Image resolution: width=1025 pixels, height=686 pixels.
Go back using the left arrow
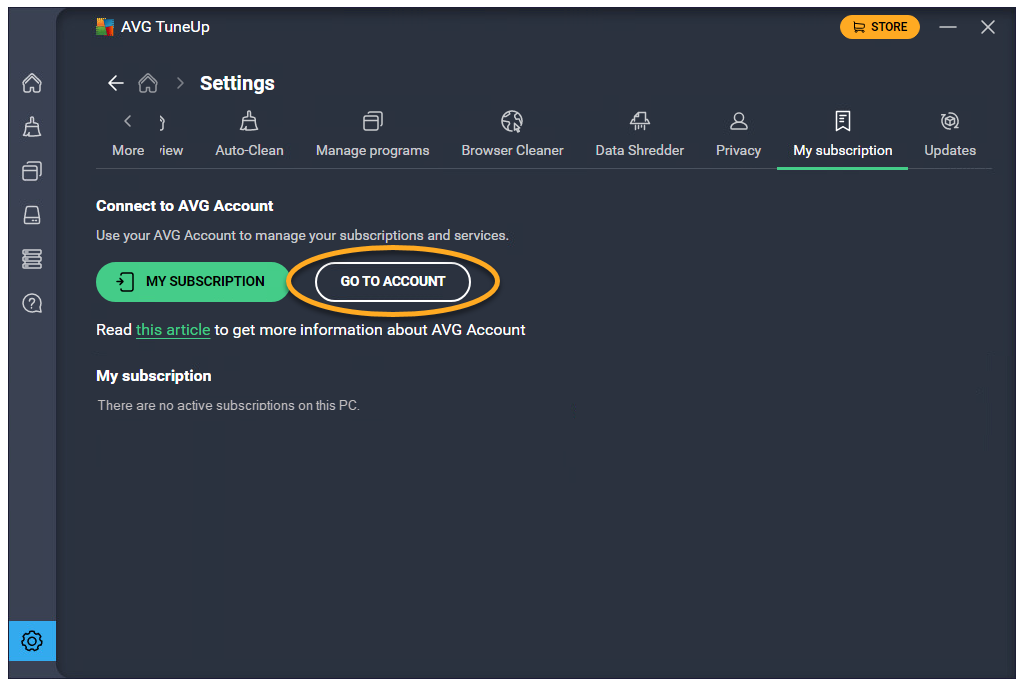[x=116, y=83]
